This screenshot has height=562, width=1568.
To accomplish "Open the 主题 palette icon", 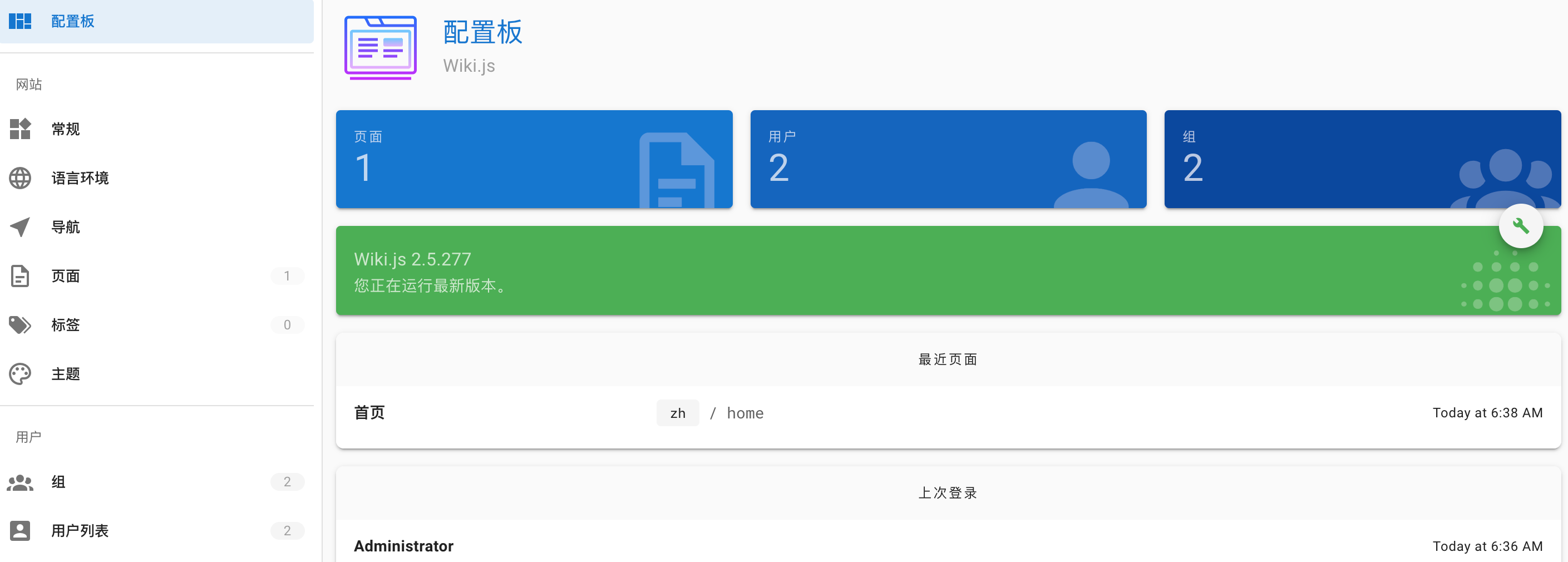I will click(x=20, y=373).
